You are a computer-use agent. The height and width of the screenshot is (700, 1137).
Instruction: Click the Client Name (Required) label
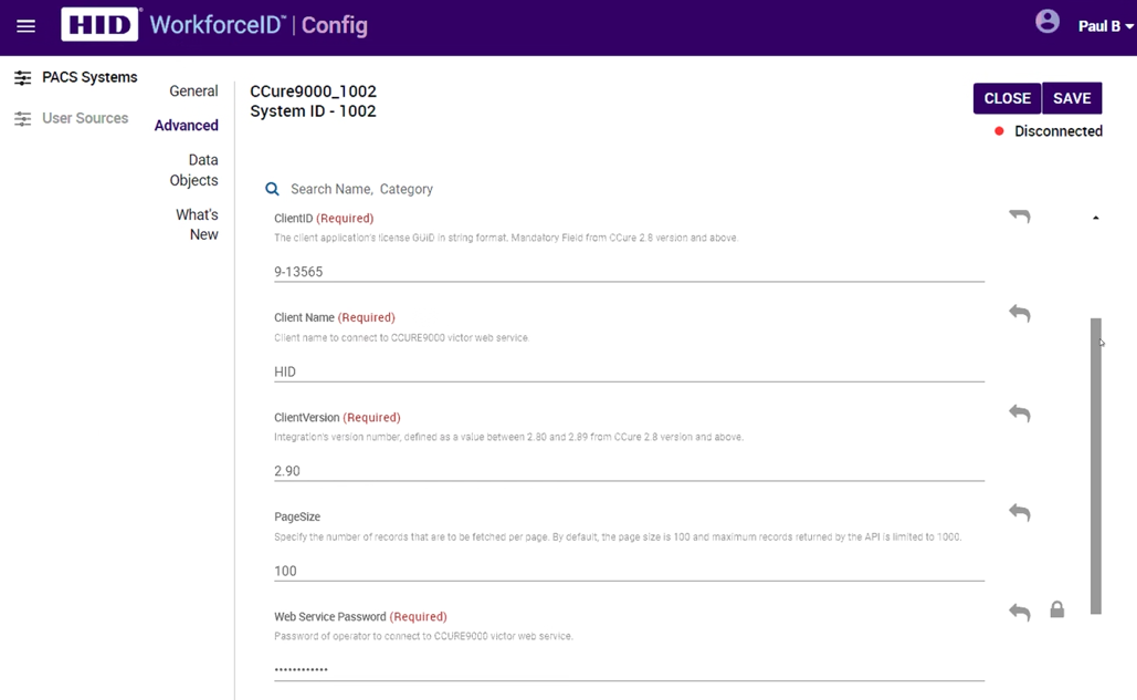point(334,317)
